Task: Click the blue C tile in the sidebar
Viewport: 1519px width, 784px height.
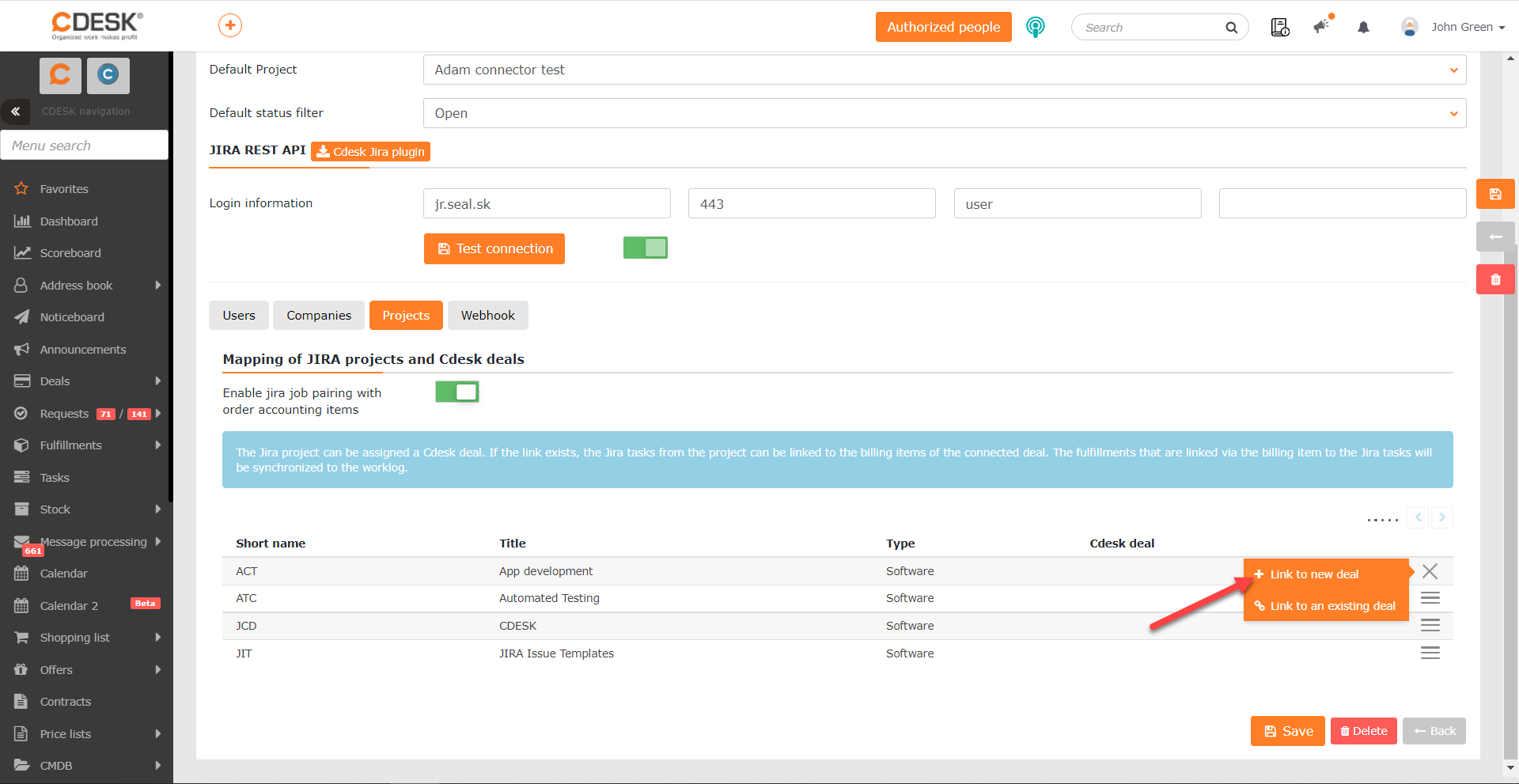Action: (x=108, y=75)
